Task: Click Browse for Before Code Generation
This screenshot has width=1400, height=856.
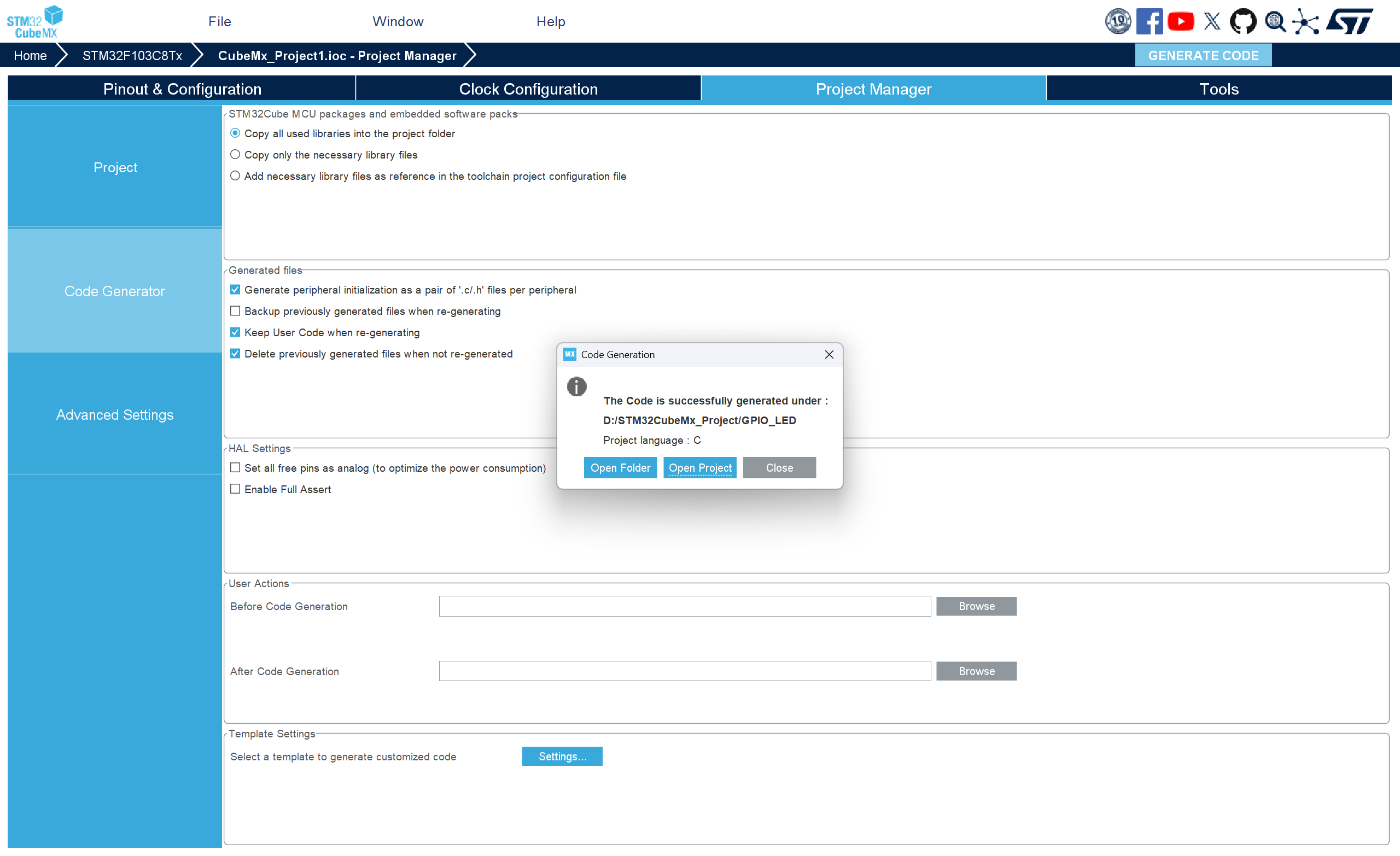Action: coord(976,606)
